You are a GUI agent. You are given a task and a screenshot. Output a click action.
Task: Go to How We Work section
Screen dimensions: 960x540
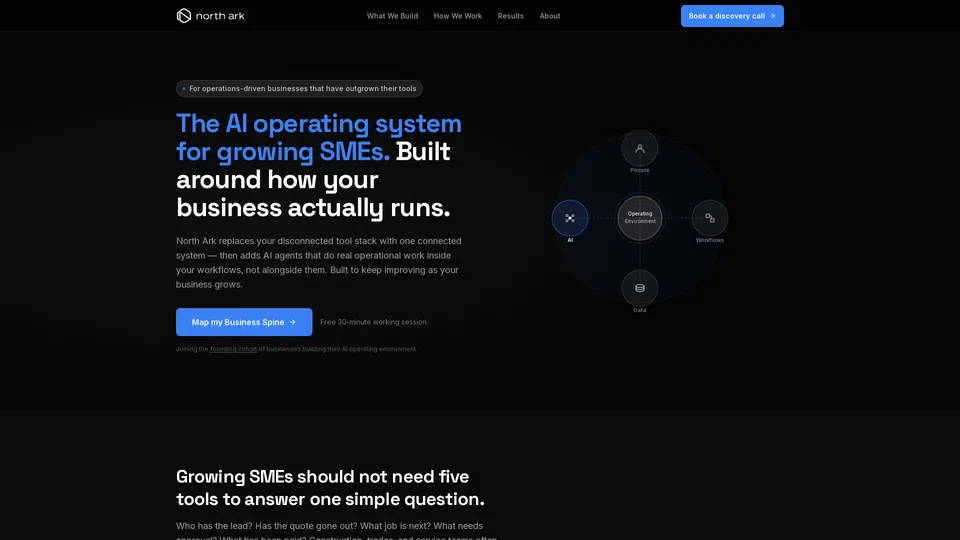tap(457, 16)
